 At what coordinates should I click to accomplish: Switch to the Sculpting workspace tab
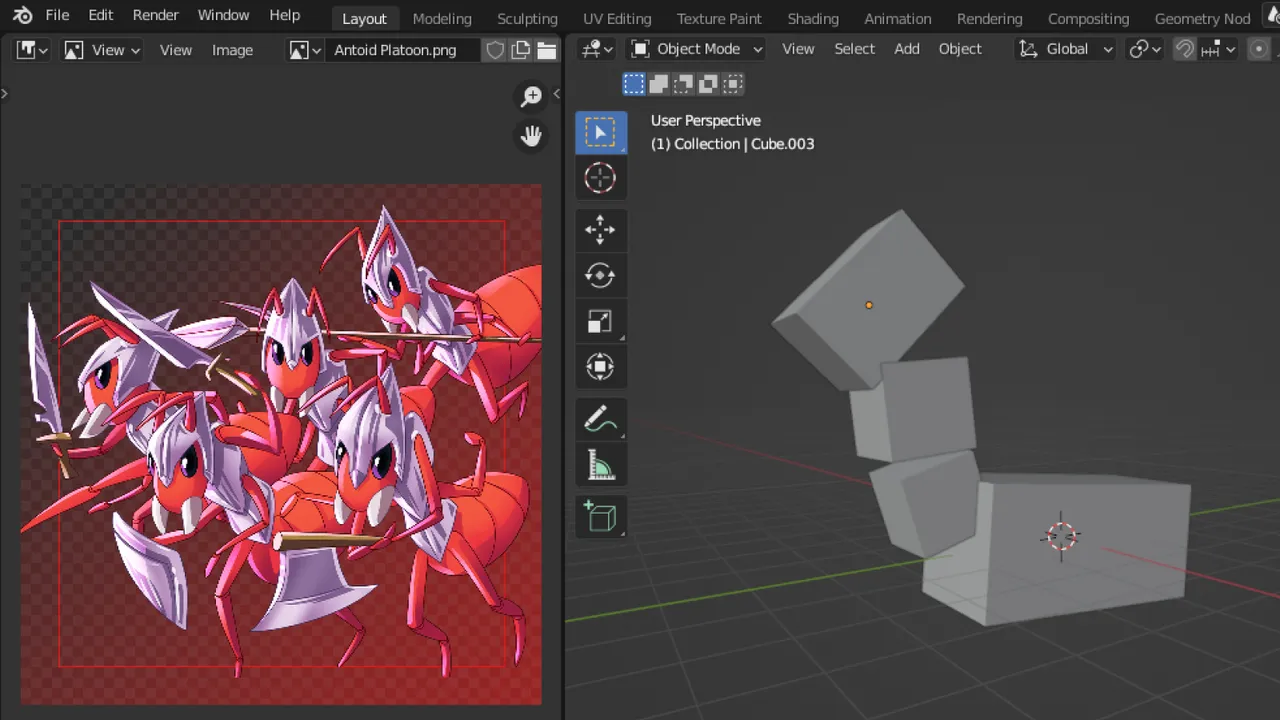(527, 18)
